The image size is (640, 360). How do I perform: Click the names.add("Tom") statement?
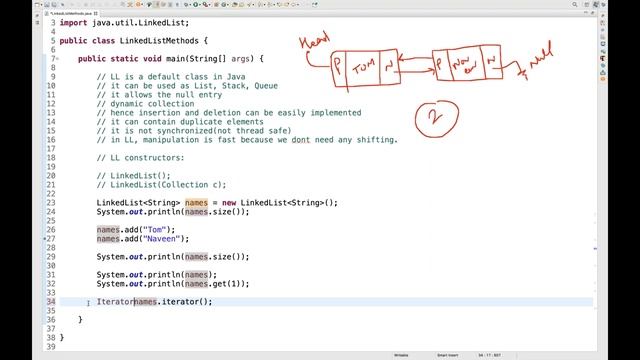click(136, 230)
